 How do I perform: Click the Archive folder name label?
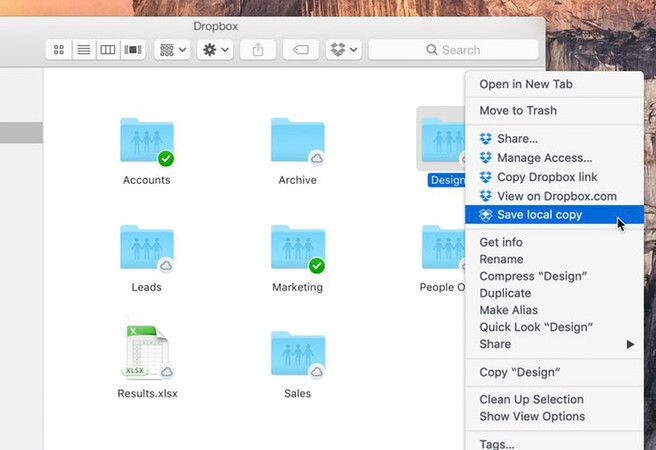tap(297, 180)
